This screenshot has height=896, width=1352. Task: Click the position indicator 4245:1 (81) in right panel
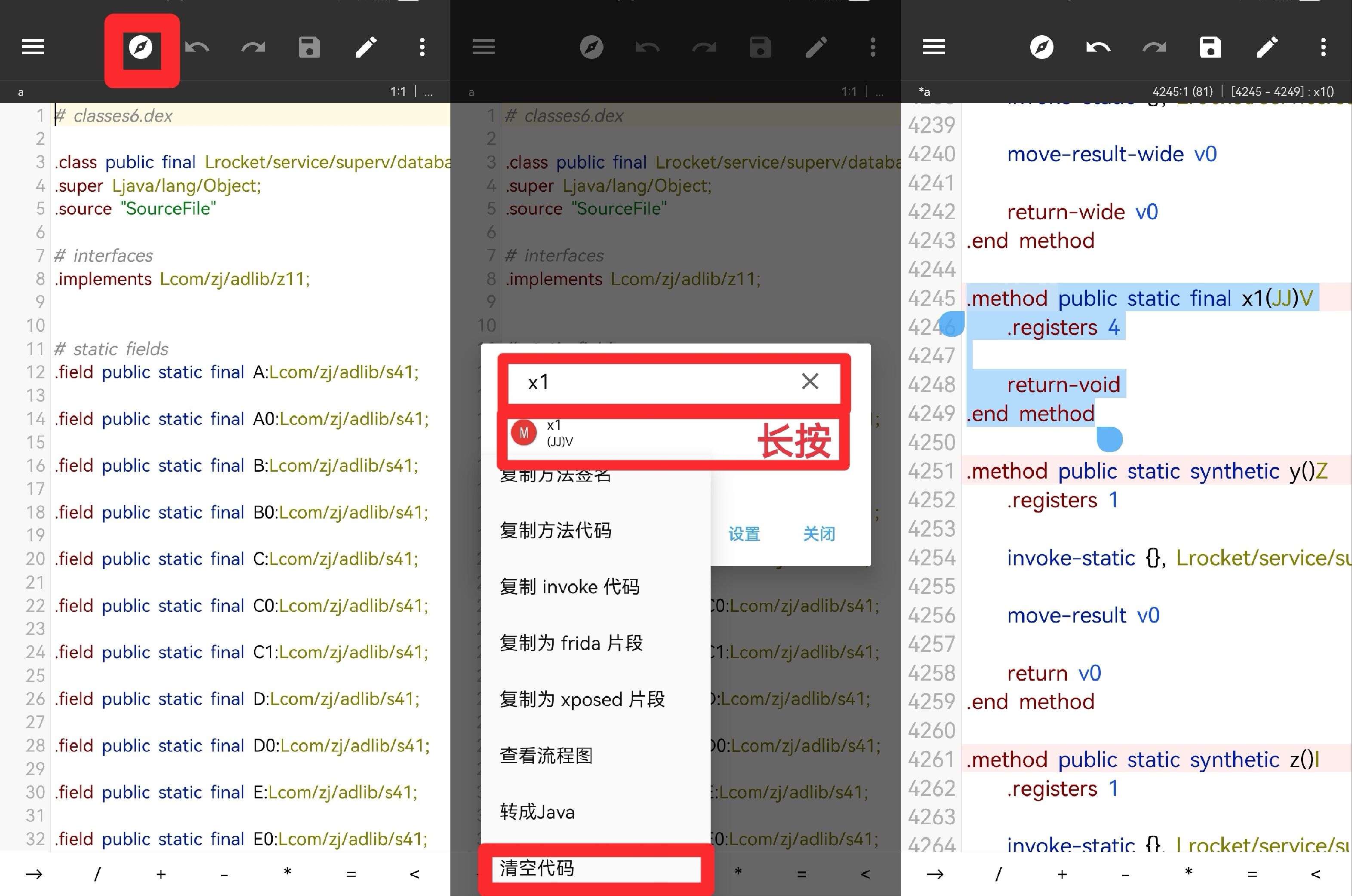coord(1182,92)
